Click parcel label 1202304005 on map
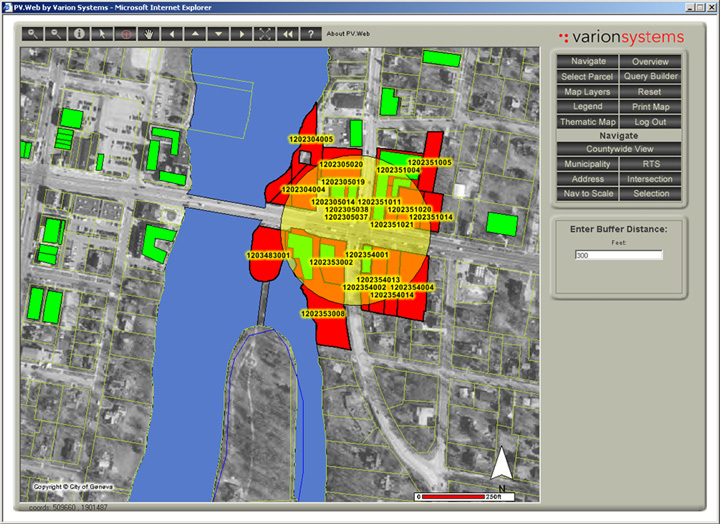 point(311,139)
